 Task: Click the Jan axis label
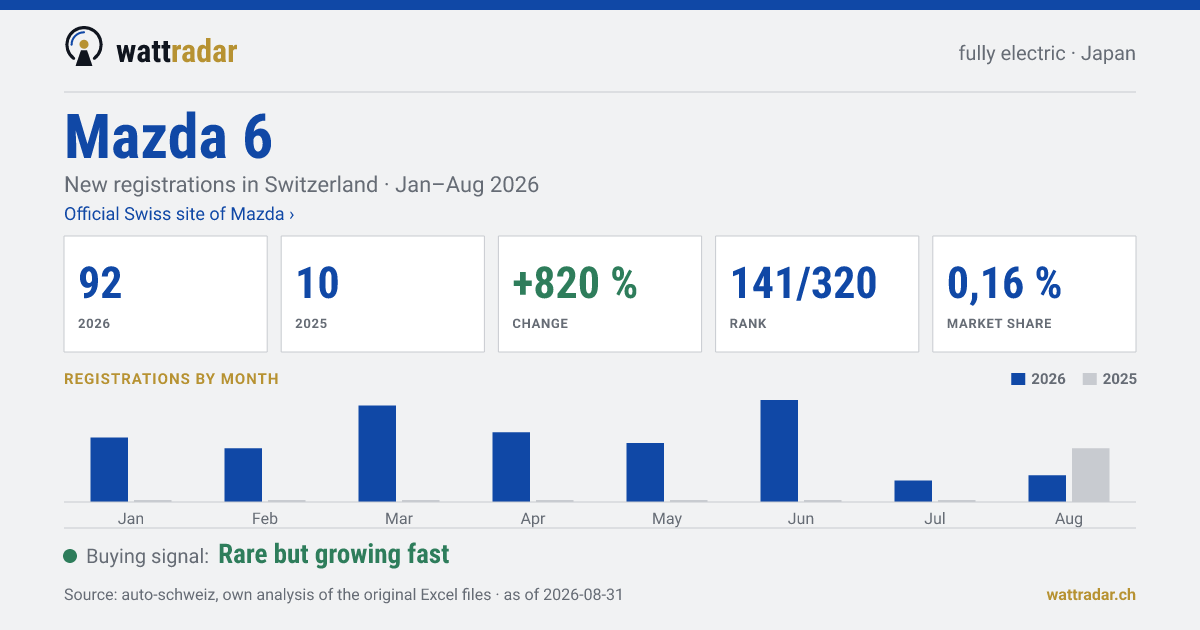131,519
